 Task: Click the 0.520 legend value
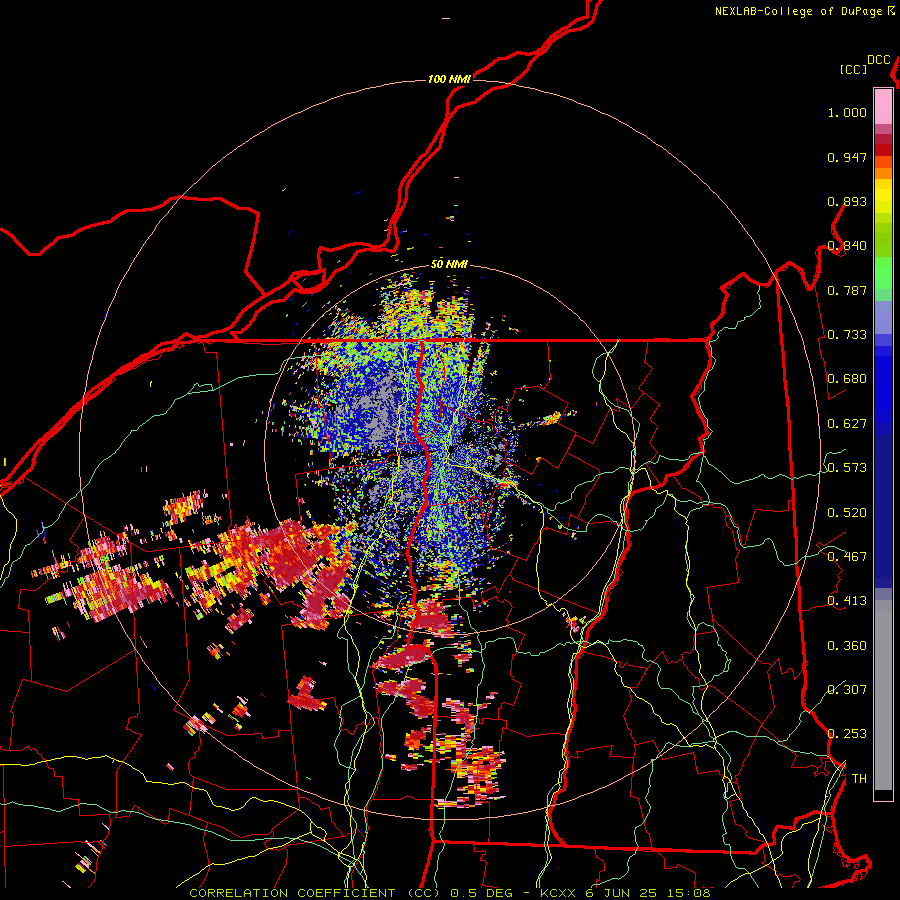847,513
